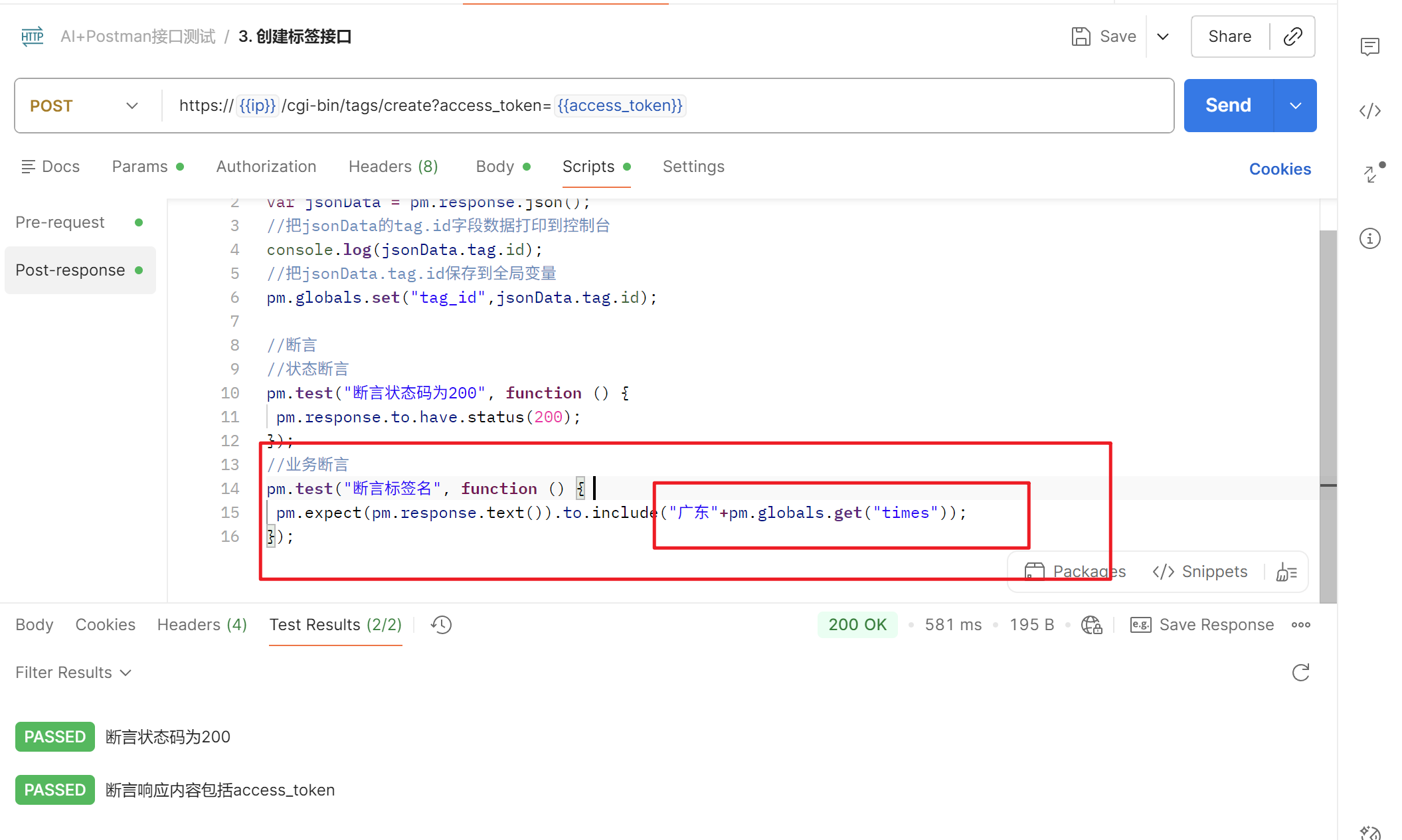Open the response Body tab
The height and width of the screenshot is (840, 1402).
pyautogui.click(x=34, y=625)
